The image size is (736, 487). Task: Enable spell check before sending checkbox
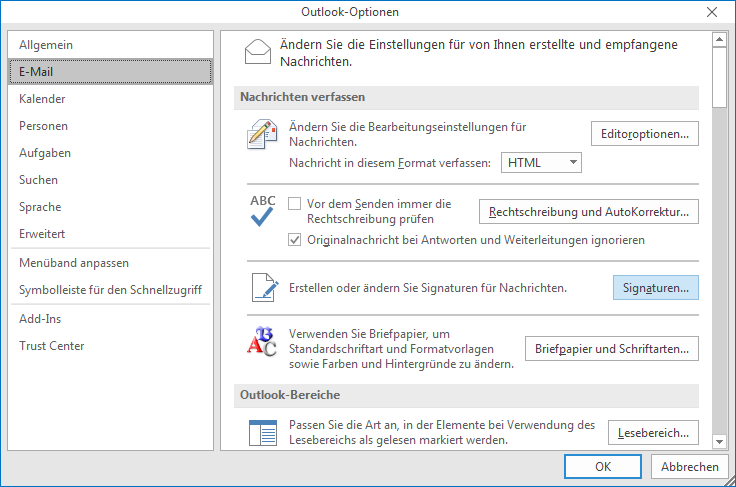click(294, 204)
